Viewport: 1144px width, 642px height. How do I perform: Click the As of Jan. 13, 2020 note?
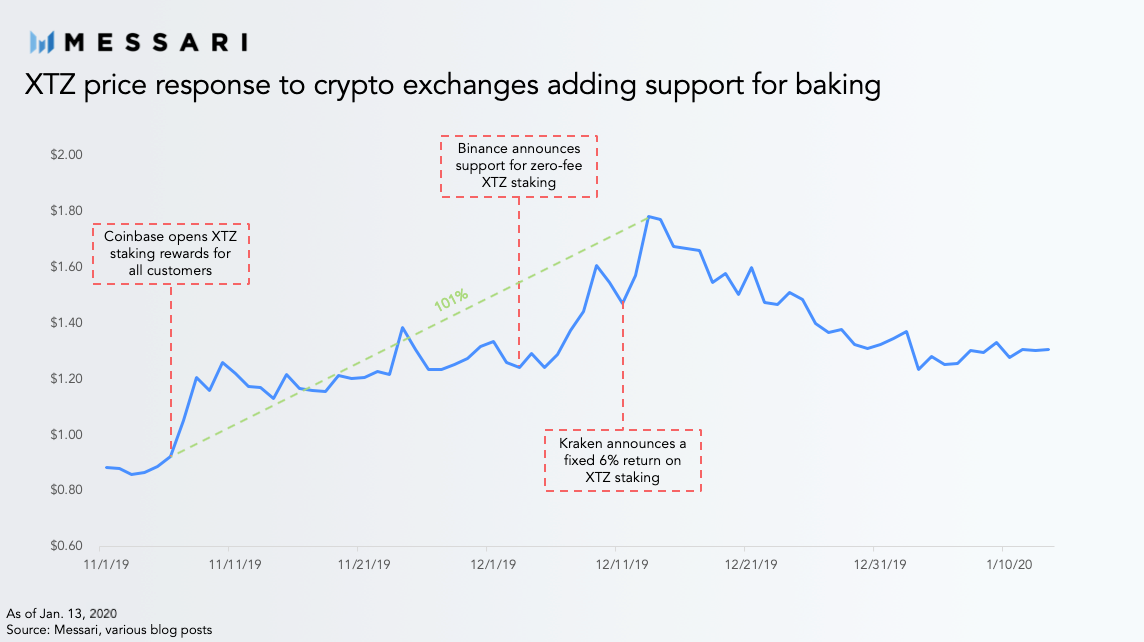point(61,614)
